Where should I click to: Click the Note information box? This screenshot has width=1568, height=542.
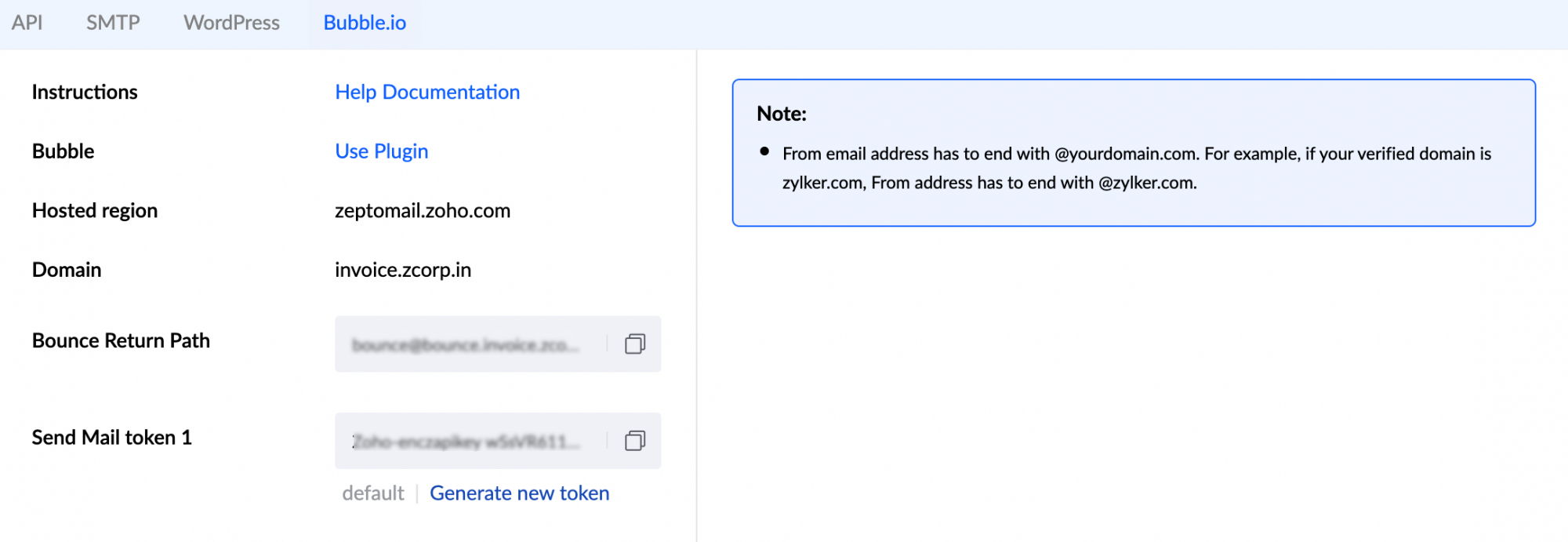(x=1133, y=151)
